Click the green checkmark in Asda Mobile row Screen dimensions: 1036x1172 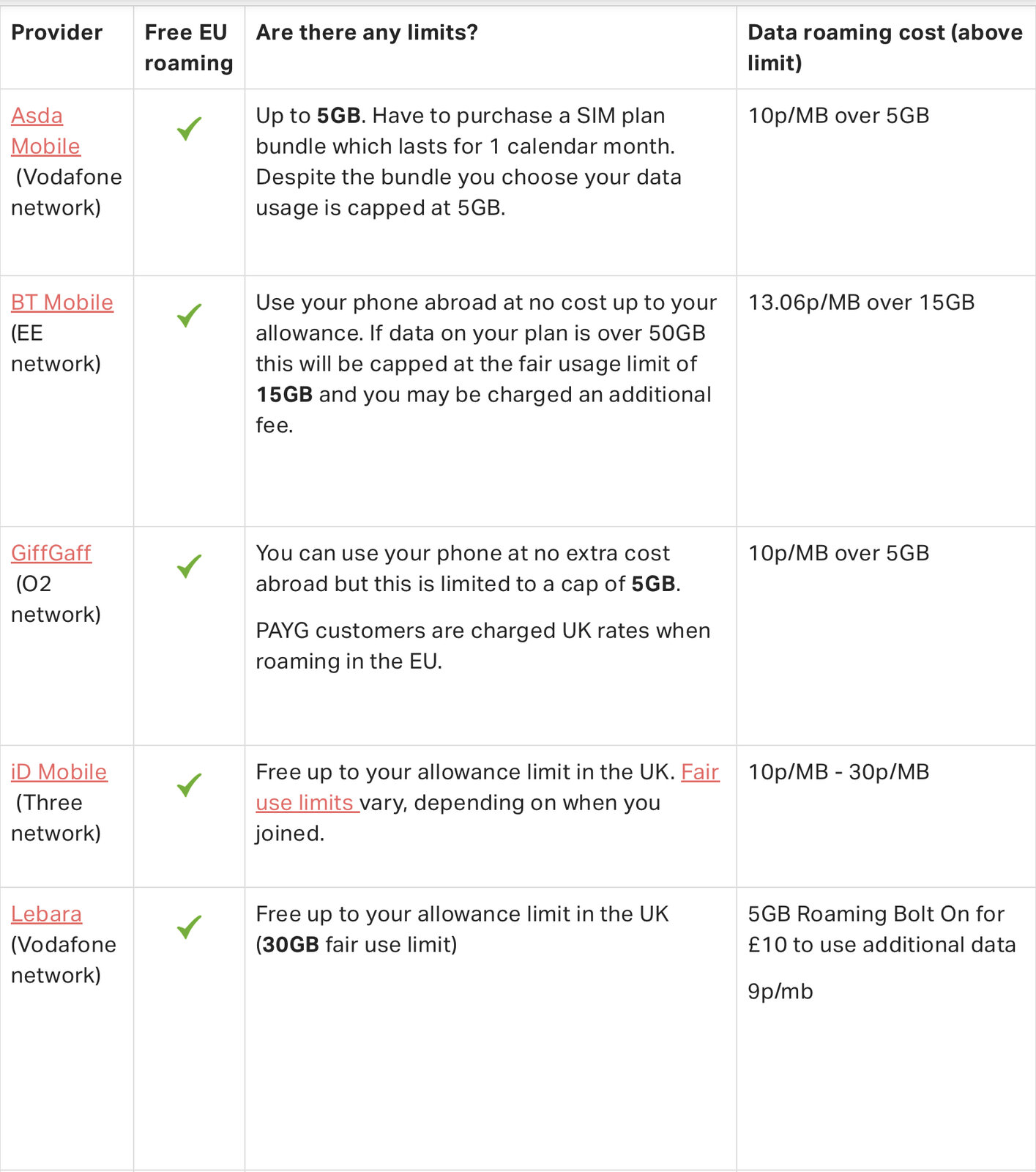(x=189, y=129)
